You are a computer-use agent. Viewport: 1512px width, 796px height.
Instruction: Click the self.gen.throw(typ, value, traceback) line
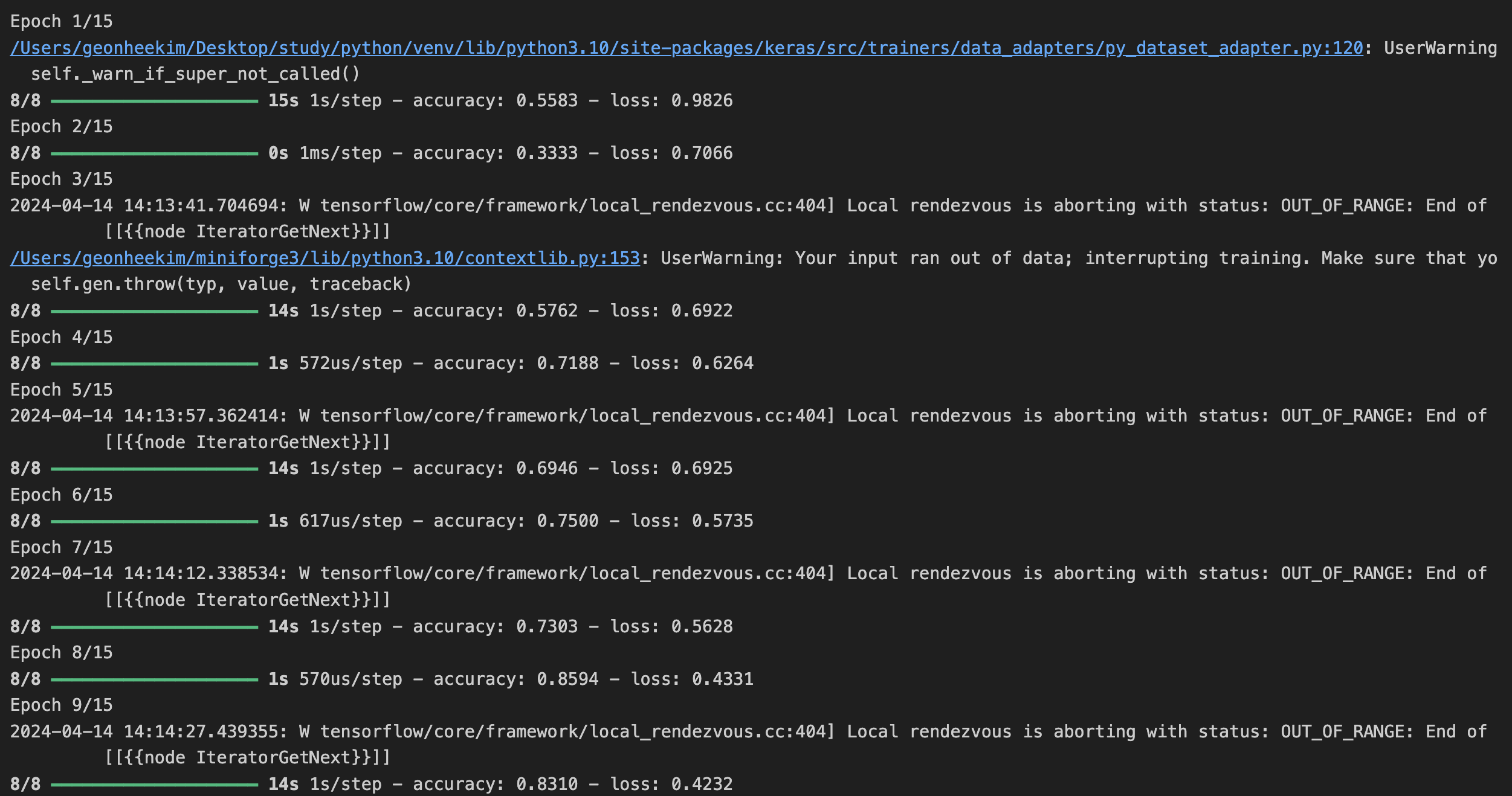221,284
